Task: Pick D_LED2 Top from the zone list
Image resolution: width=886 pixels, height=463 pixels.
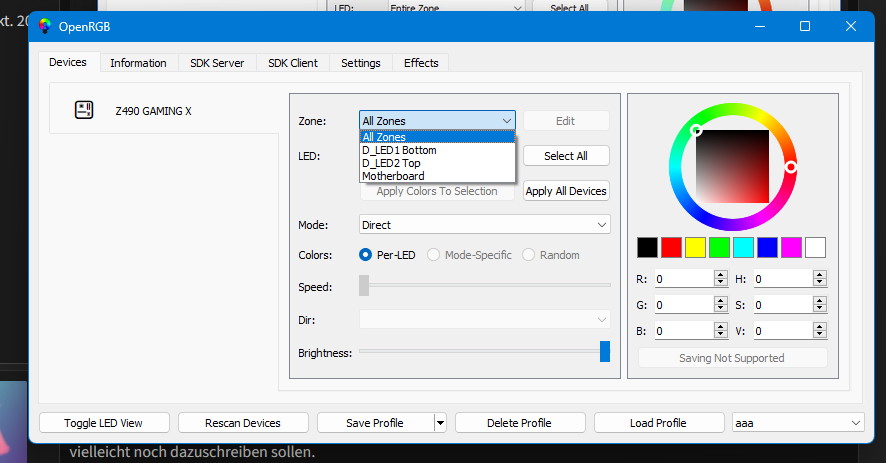Action: [437, 163]
